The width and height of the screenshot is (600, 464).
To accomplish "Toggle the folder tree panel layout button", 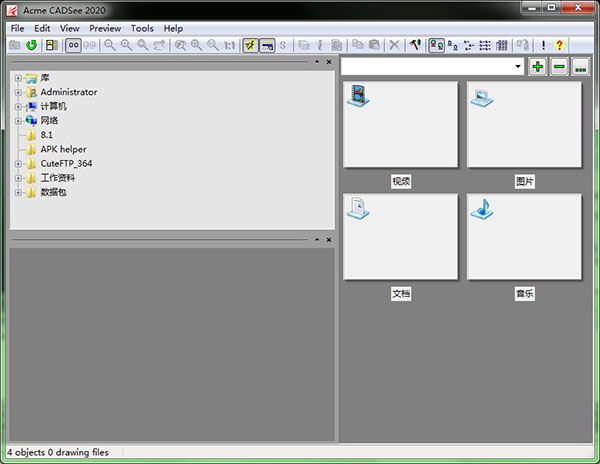I will [52, 45].
